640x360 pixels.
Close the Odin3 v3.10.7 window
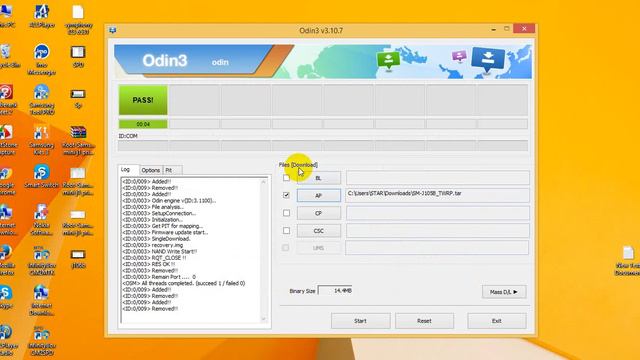click(x=524, y=29)
